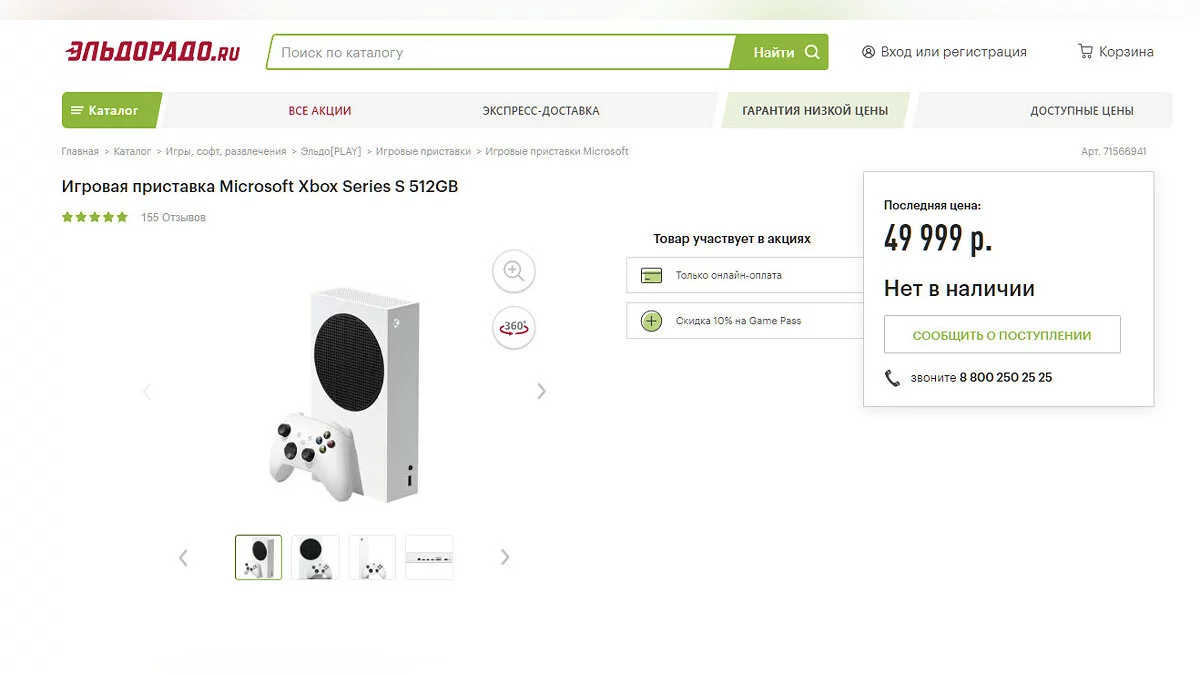Click the shopping cart icon

click(1085, 51)
